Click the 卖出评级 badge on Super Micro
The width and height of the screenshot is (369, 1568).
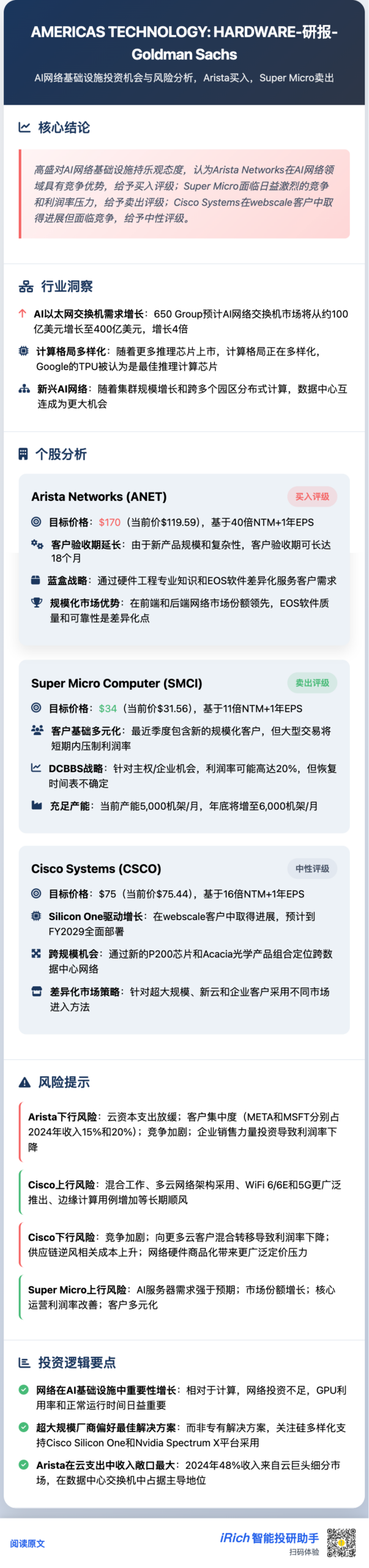(x=312, y=683)
